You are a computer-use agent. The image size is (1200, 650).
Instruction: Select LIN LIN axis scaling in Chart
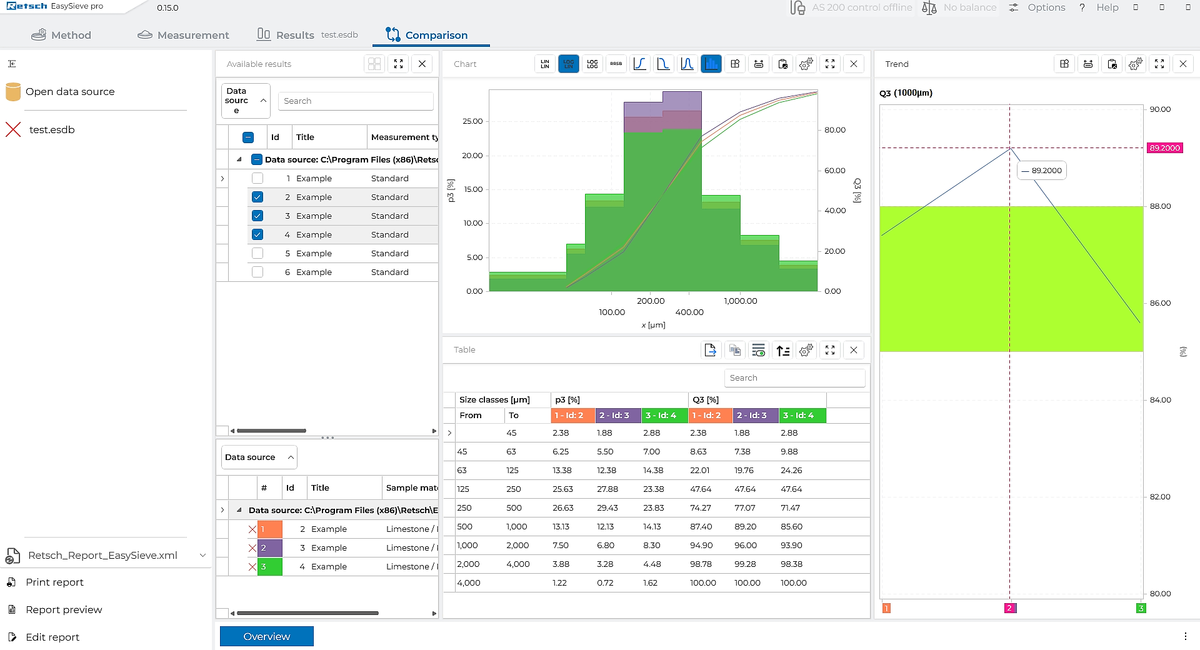click(x=545, y=64)
